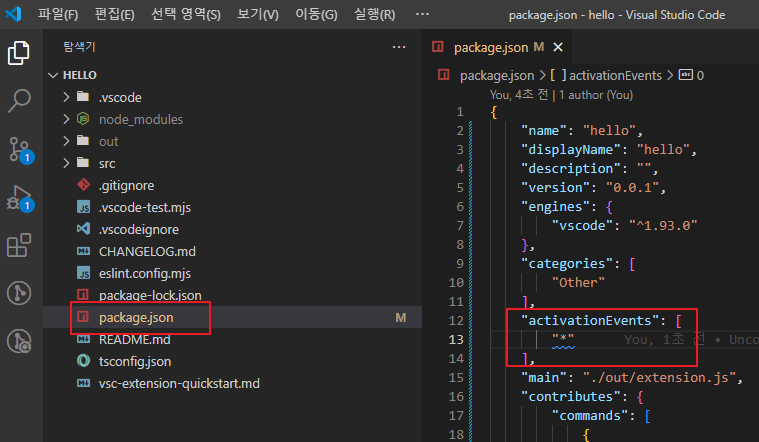Viewport: 759px width, 442px height.
Task: Click the "contributes" key on line 16
Action: (571, 396)
